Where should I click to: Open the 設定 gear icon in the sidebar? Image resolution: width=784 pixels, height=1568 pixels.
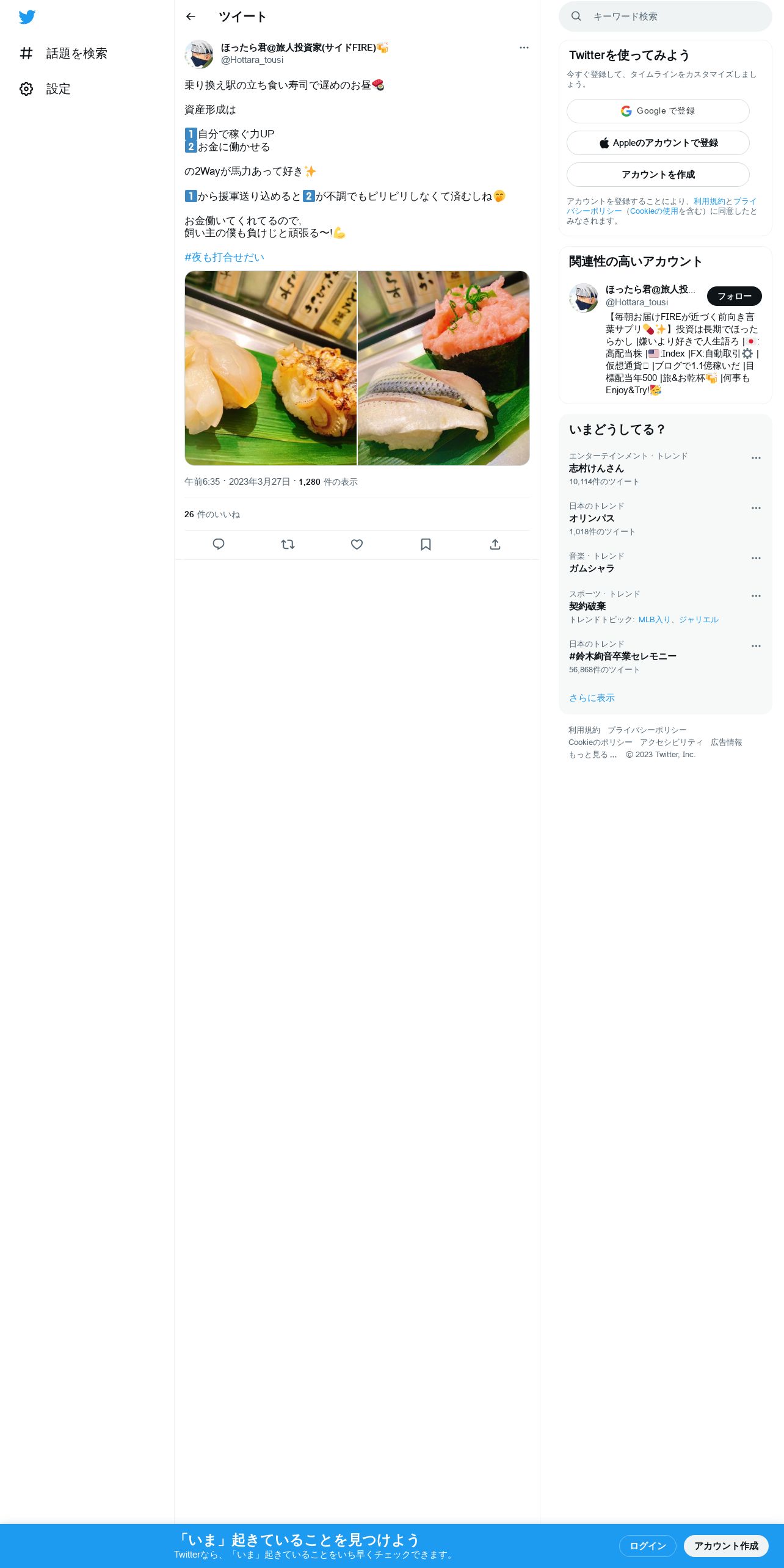(x=26, y=89)
